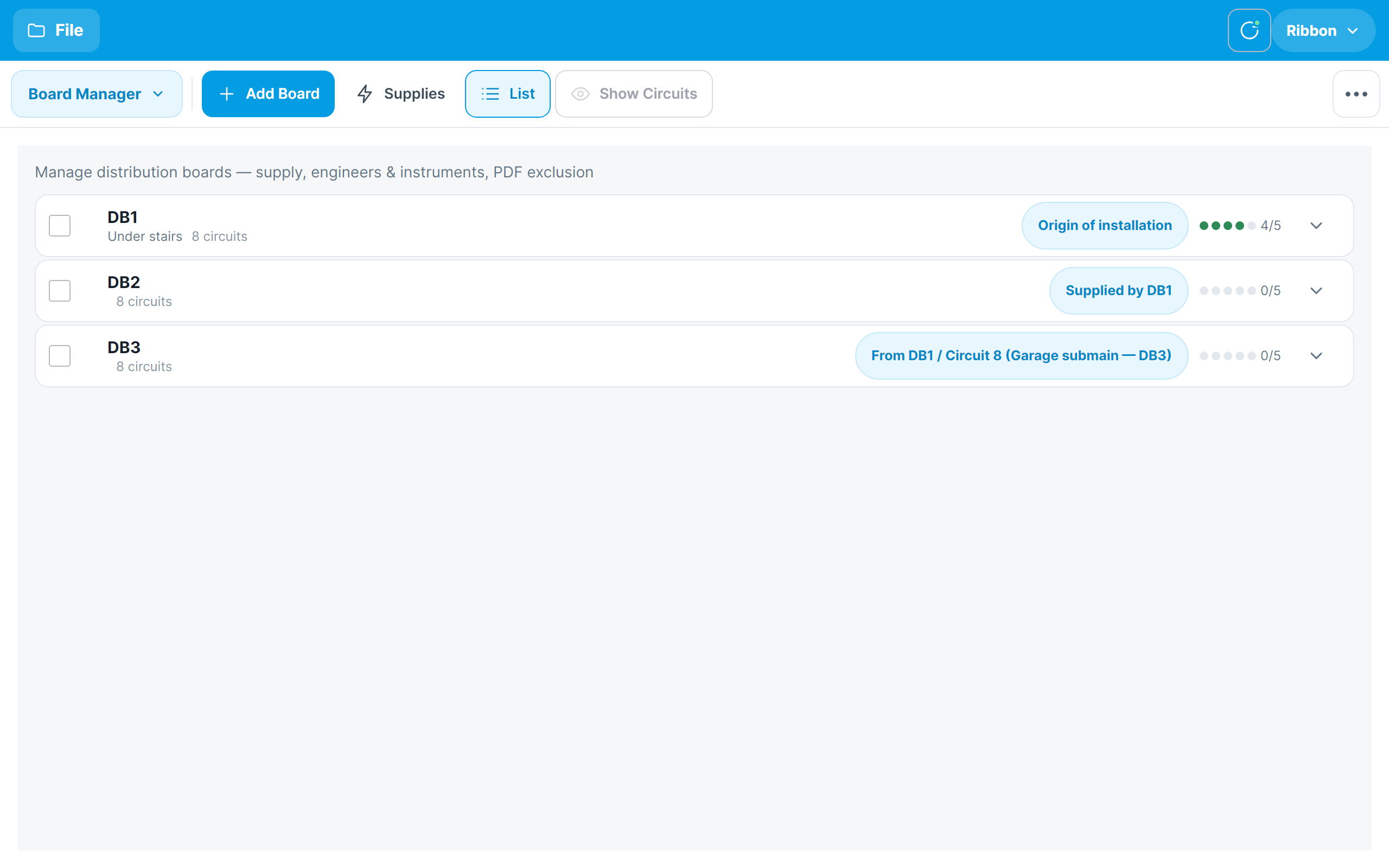
Task: Click DB2 0/5 completion dots
Action: (x=1240, y=290)
